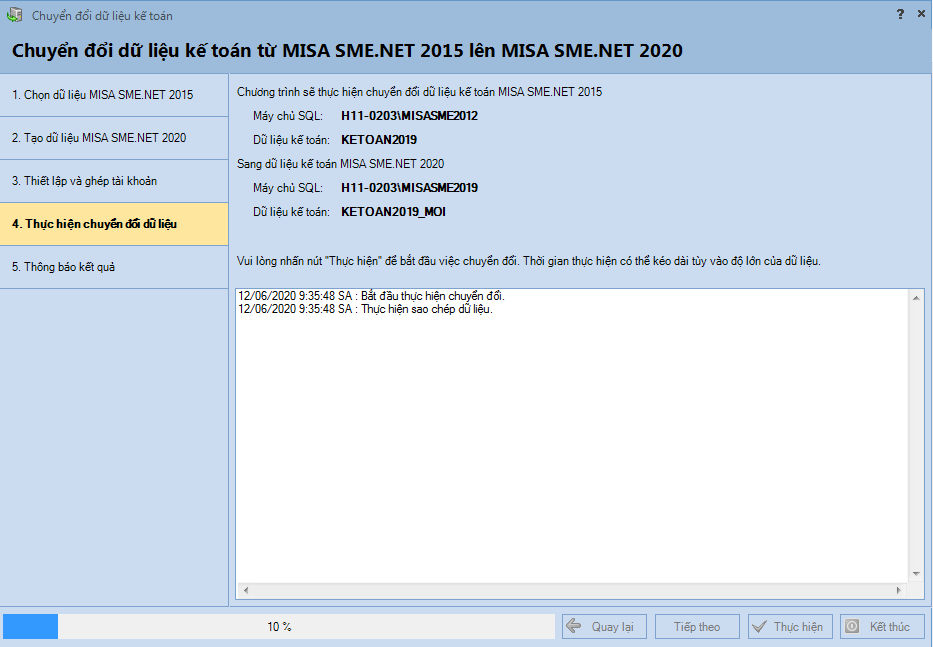This screenshot has height=647, width=933.
Task: Click the stop icon on Kết thúc
Action: click(852, 626)
